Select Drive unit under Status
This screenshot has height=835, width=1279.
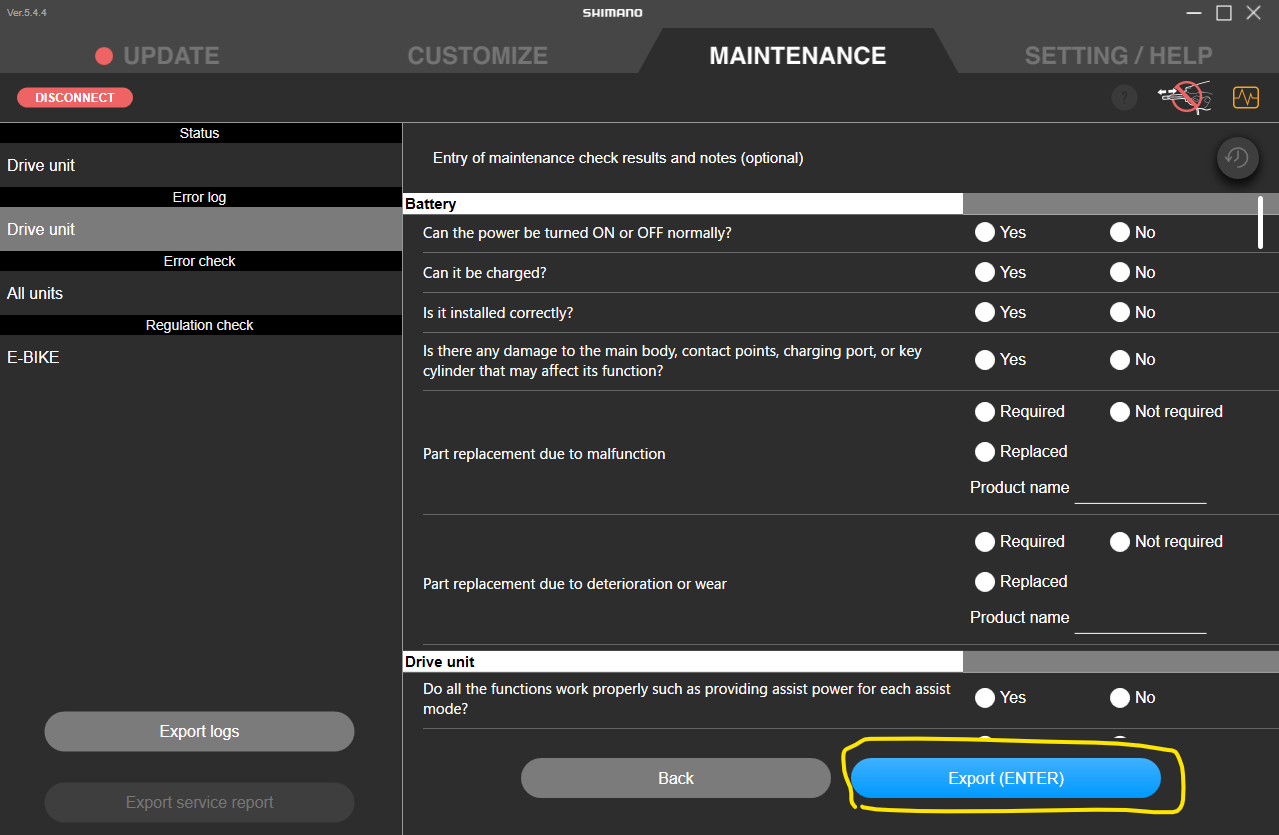200,165
